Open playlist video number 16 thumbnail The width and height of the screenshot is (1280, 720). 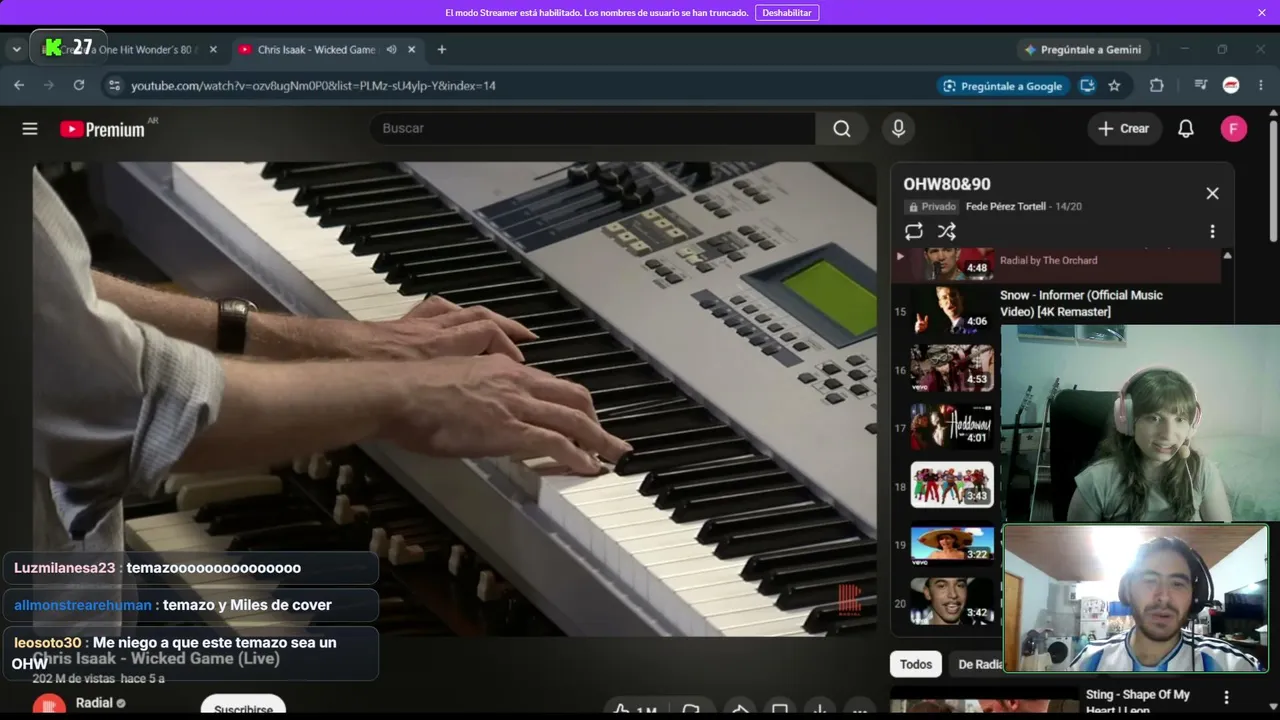point(952,368)
